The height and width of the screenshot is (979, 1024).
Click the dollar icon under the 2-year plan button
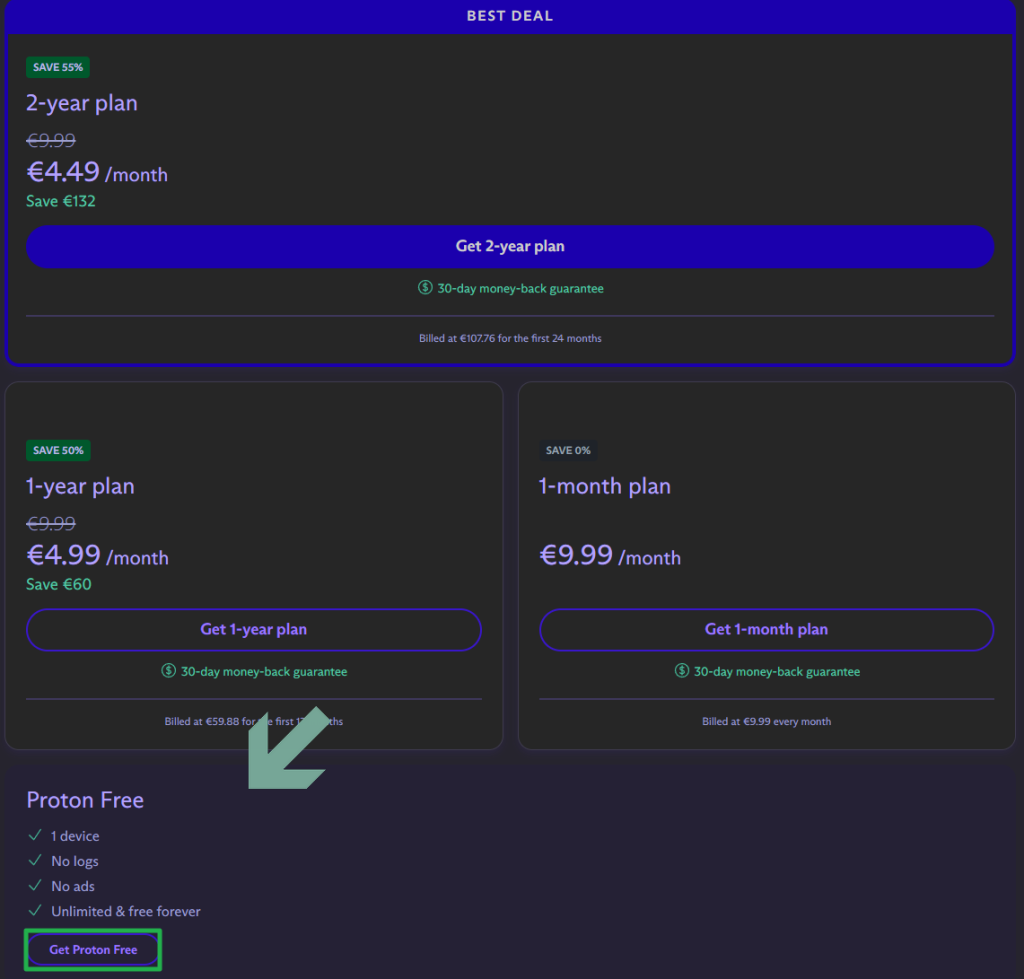pos(425,288)
